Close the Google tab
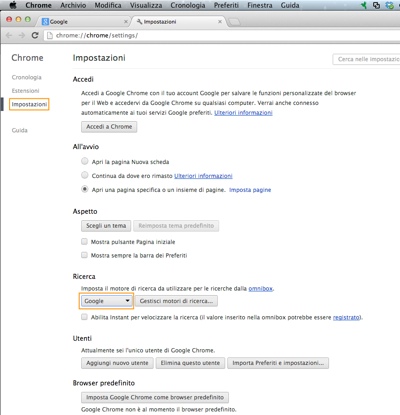This screenshot has height=415, width=400. [126, 22]
